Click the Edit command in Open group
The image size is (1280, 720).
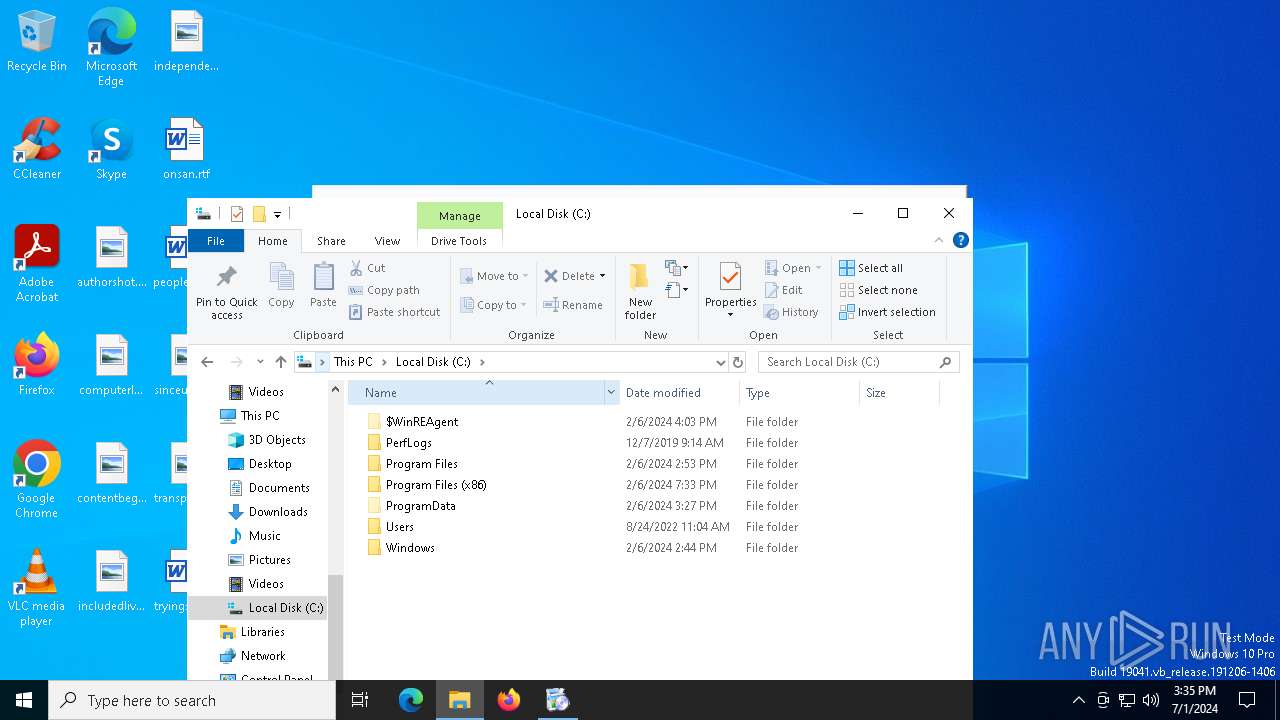pyautogui.click(x=783, y=290)
